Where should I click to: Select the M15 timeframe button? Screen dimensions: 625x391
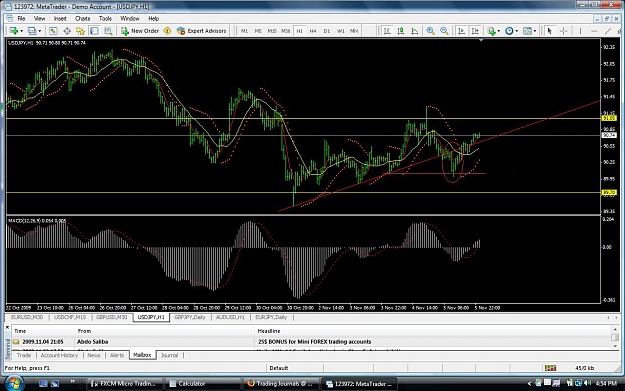pyautogui.click(x=272, y=31)
